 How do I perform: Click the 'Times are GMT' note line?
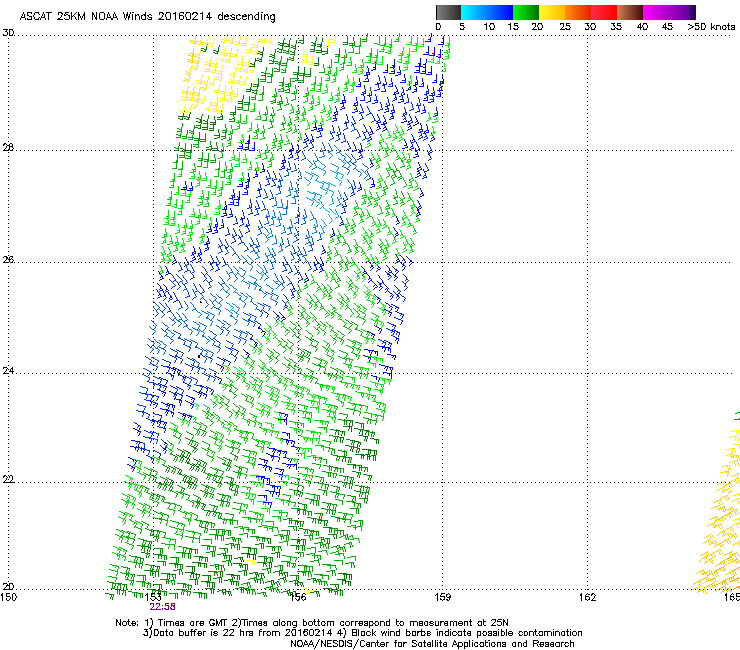(312, 623)
